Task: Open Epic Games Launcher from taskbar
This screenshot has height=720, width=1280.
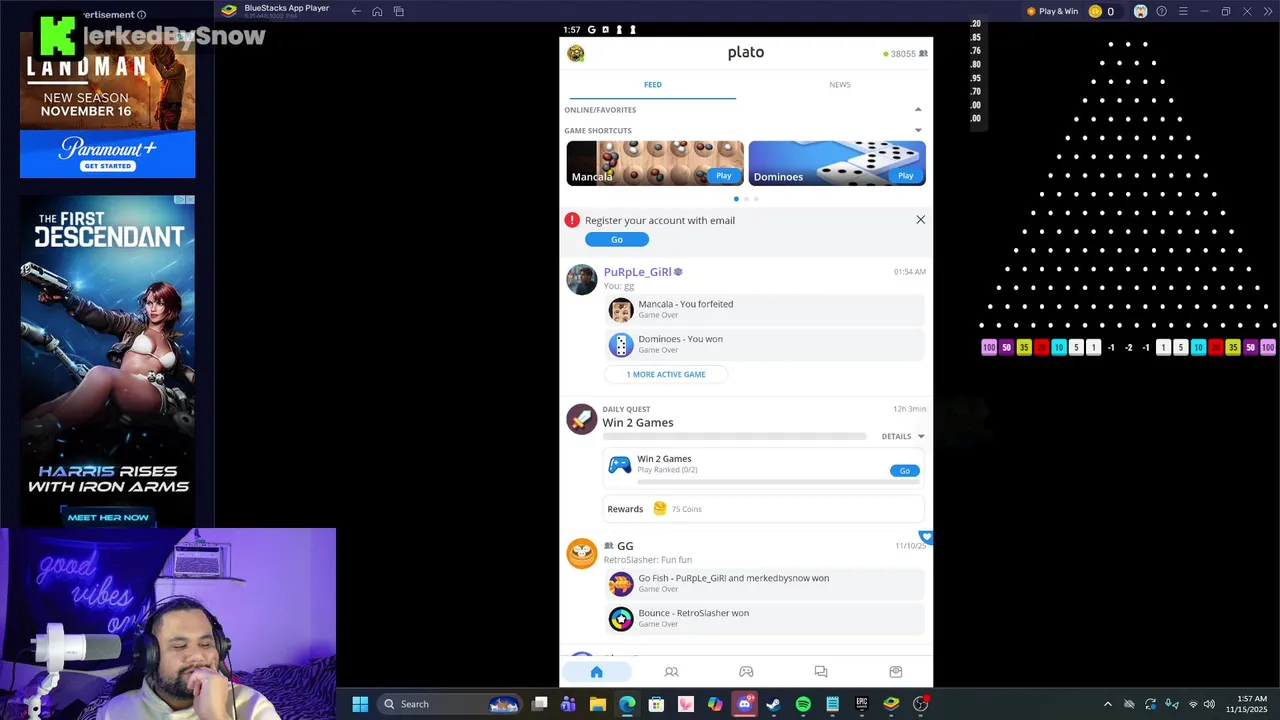Action: coord(861,704)
